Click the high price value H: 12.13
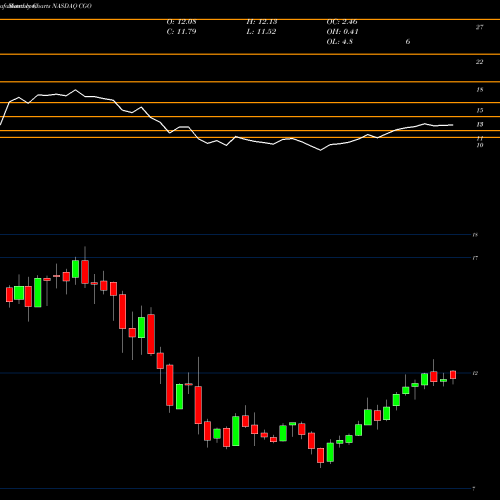 point(262,22)
